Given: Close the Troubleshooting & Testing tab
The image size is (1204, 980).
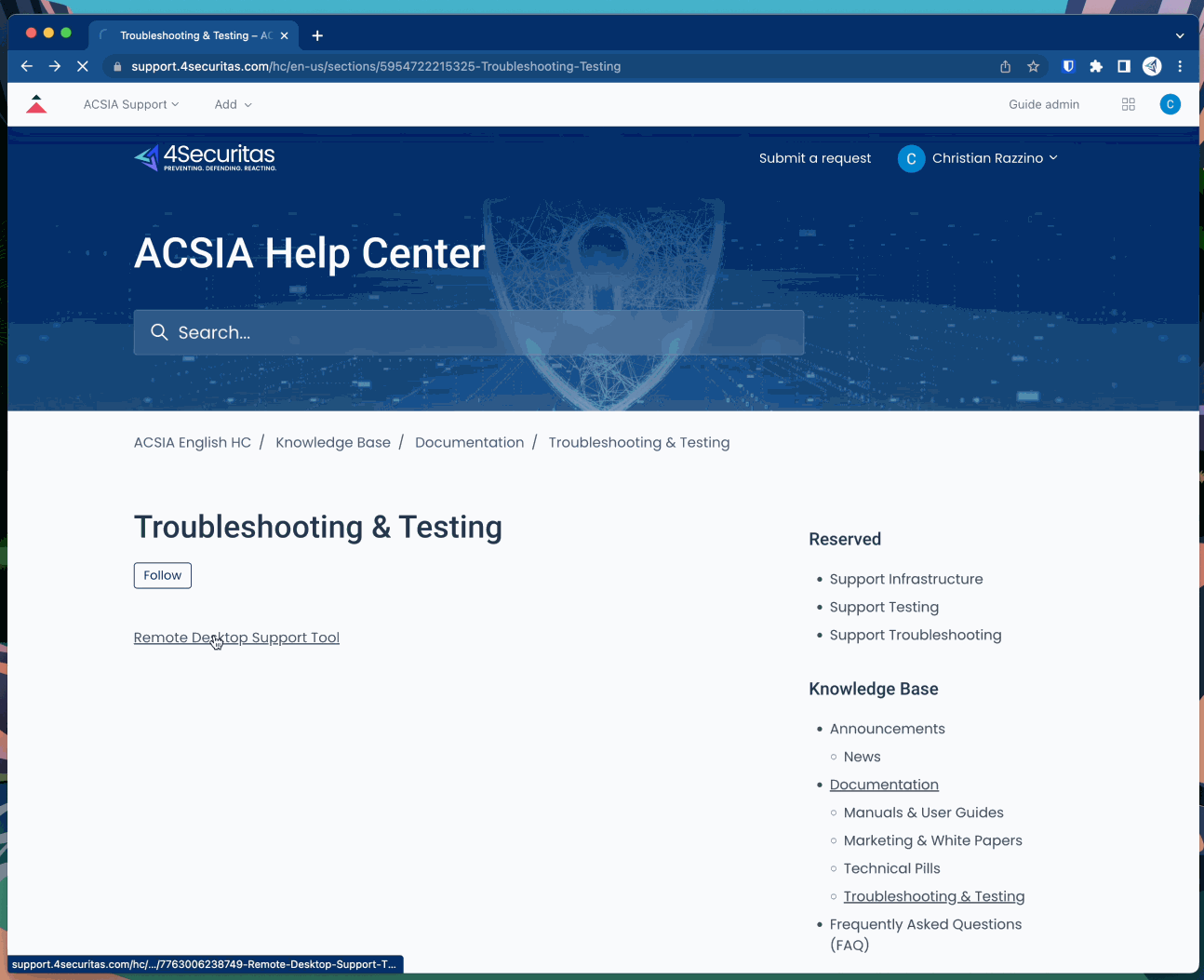Looking at the screenshot, I should 285,35.
